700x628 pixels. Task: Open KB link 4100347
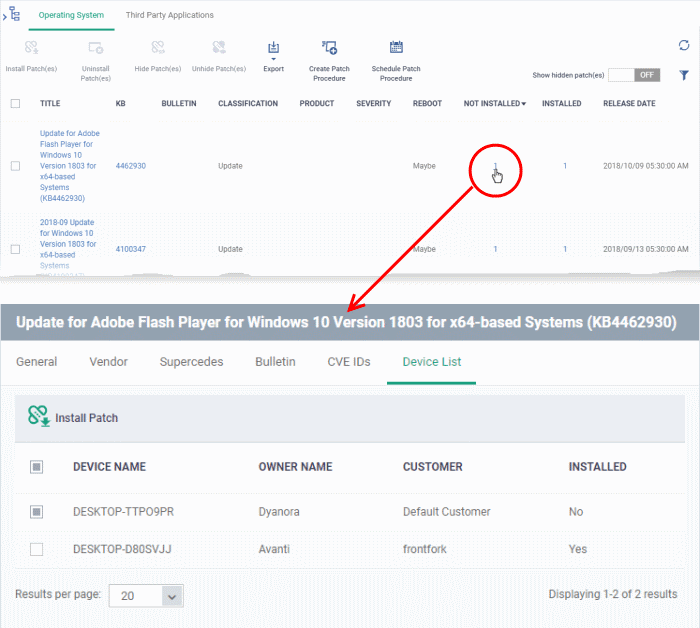[131, 249]
